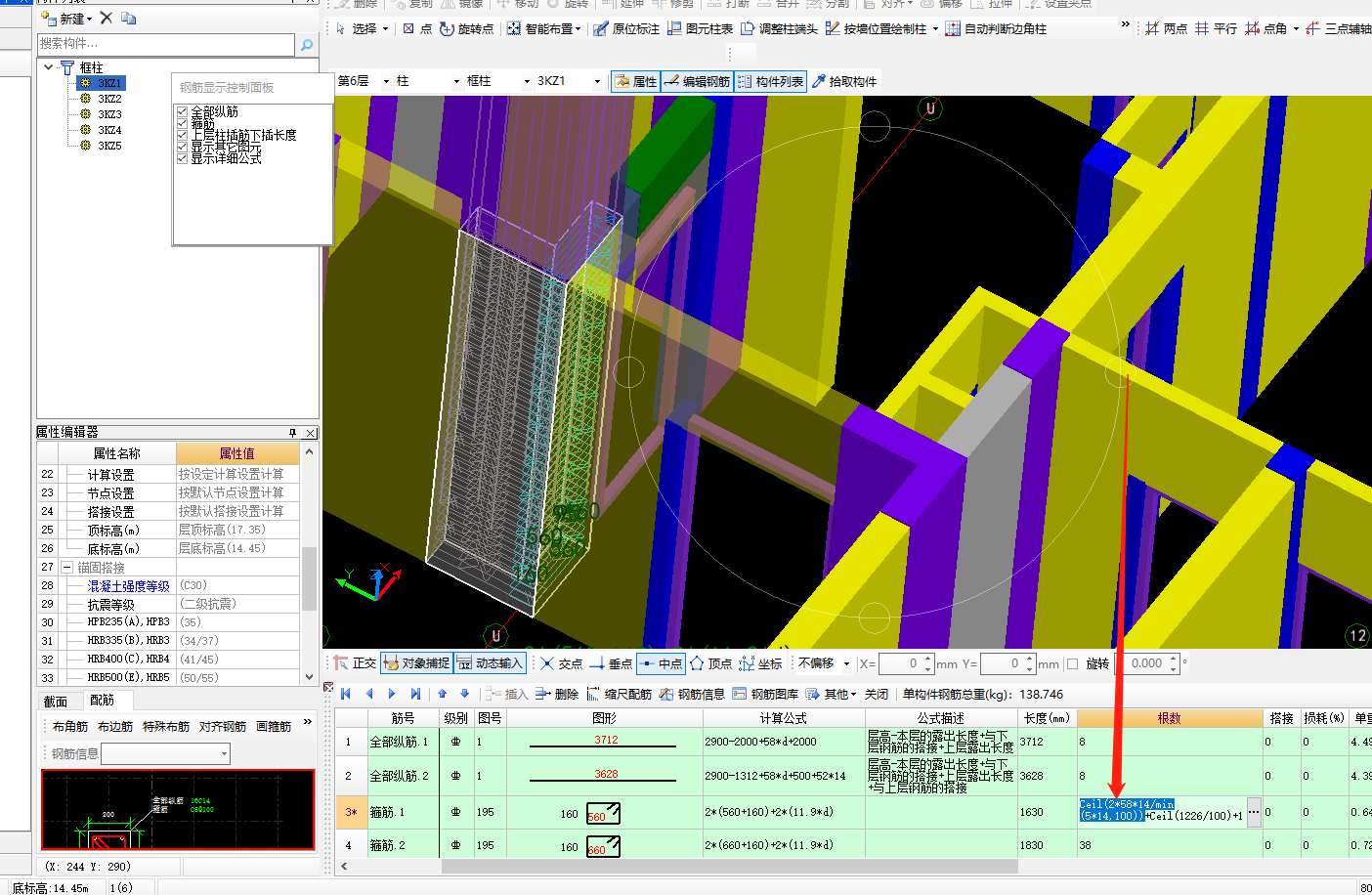
Task: Select 3KZ5 in component tree
Action: [109, 146]
